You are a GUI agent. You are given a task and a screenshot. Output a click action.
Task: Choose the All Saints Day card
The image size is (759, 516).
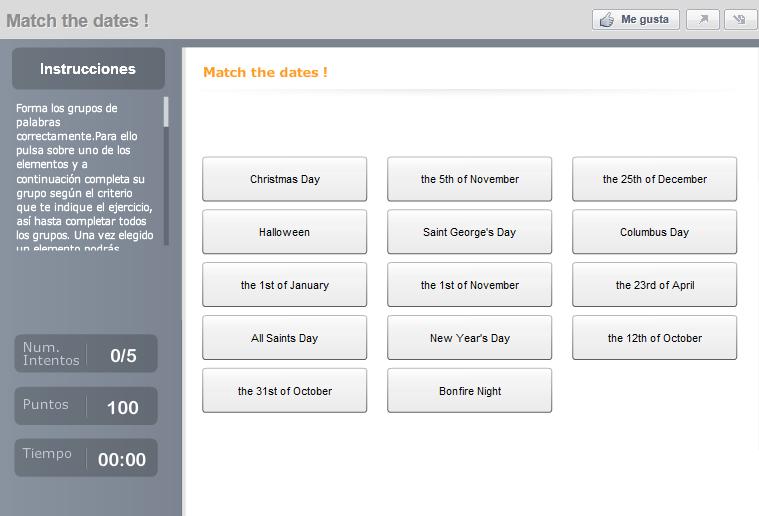(285, 338)
